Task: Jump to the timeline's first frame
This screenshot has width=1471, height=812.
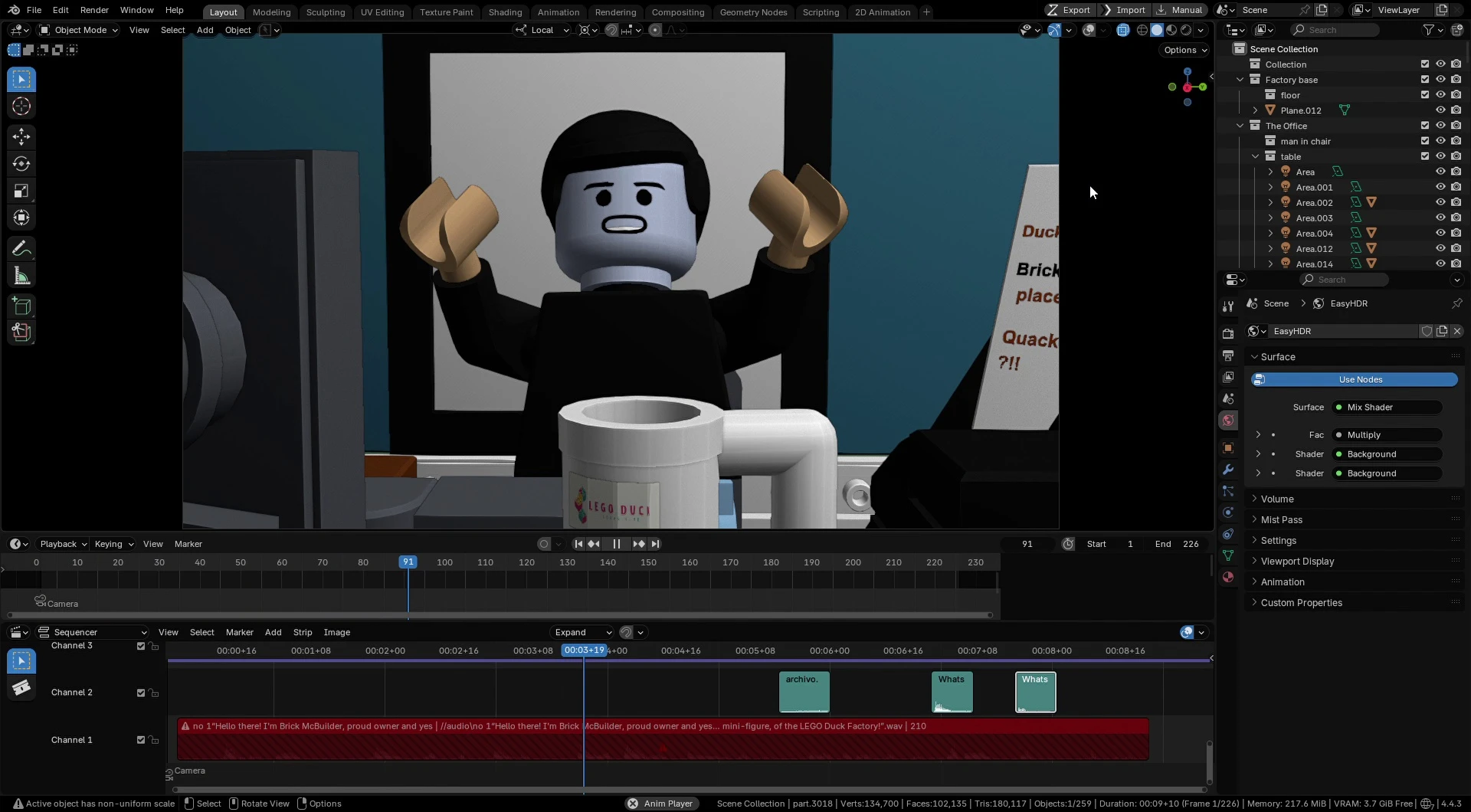Action: point(578,544)
